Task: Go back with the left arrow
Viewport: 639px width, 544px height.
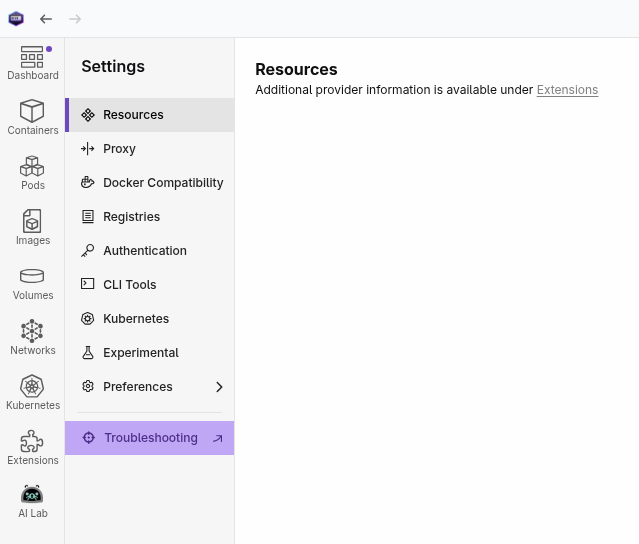Action: [x=46, y=19]
